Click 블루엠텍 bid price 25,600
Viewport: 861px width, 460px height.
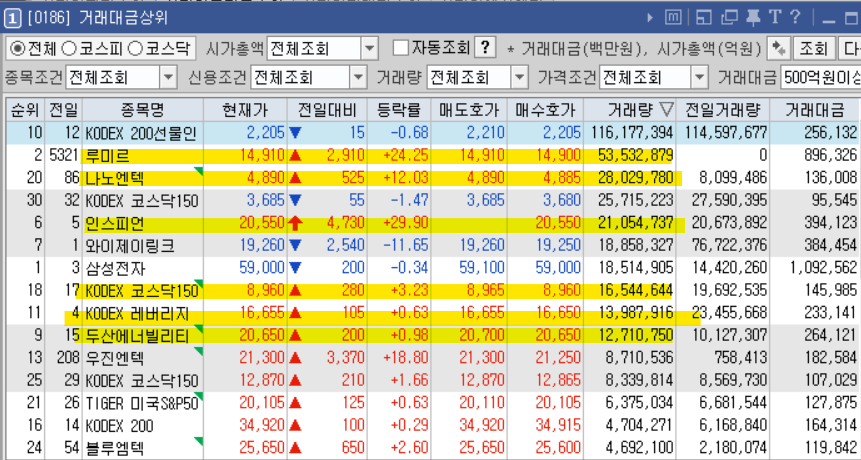coord(558,448)
